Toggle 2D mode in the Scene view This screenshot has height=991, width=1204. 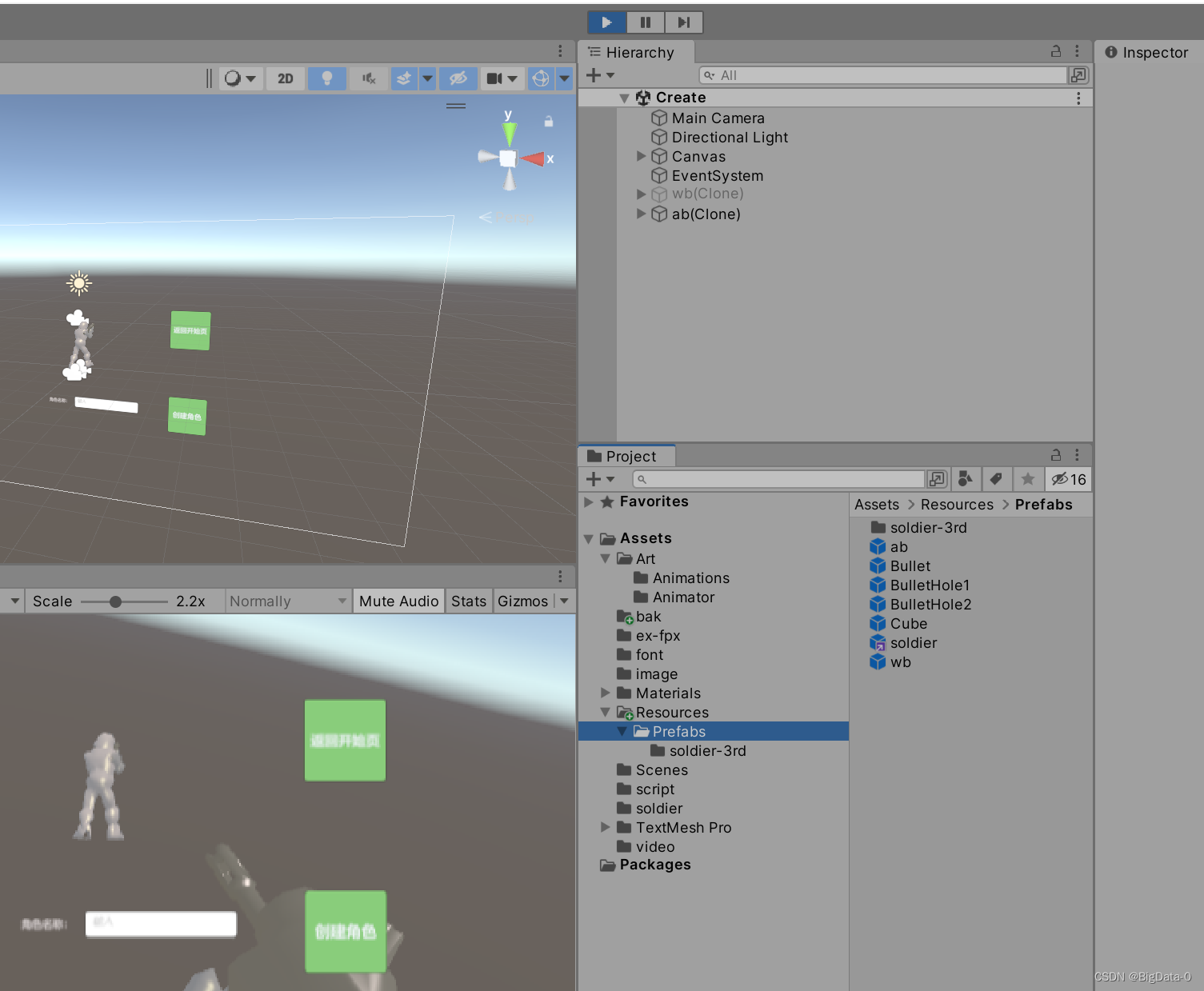pyautogui.click(x=285, y=78)
